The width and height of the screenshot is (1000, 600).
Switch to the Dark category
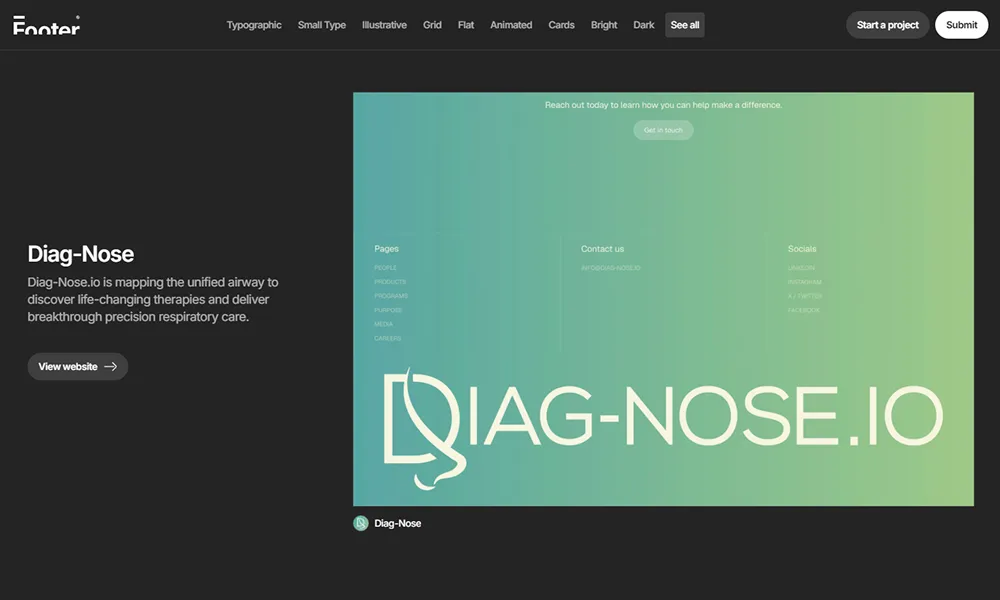[x=644, y=25]
